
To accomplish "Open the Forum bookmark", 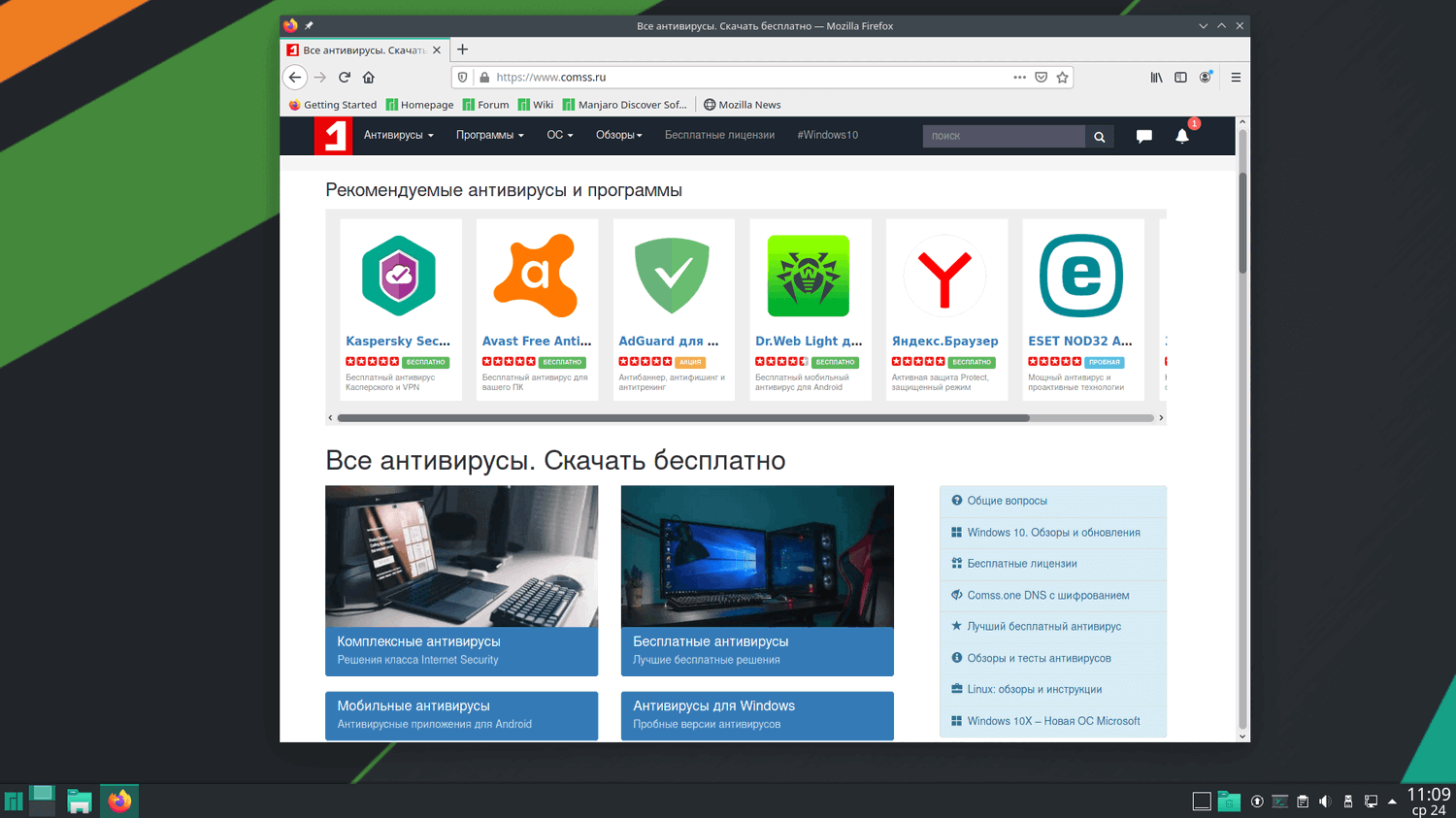I will coord(485,105).
